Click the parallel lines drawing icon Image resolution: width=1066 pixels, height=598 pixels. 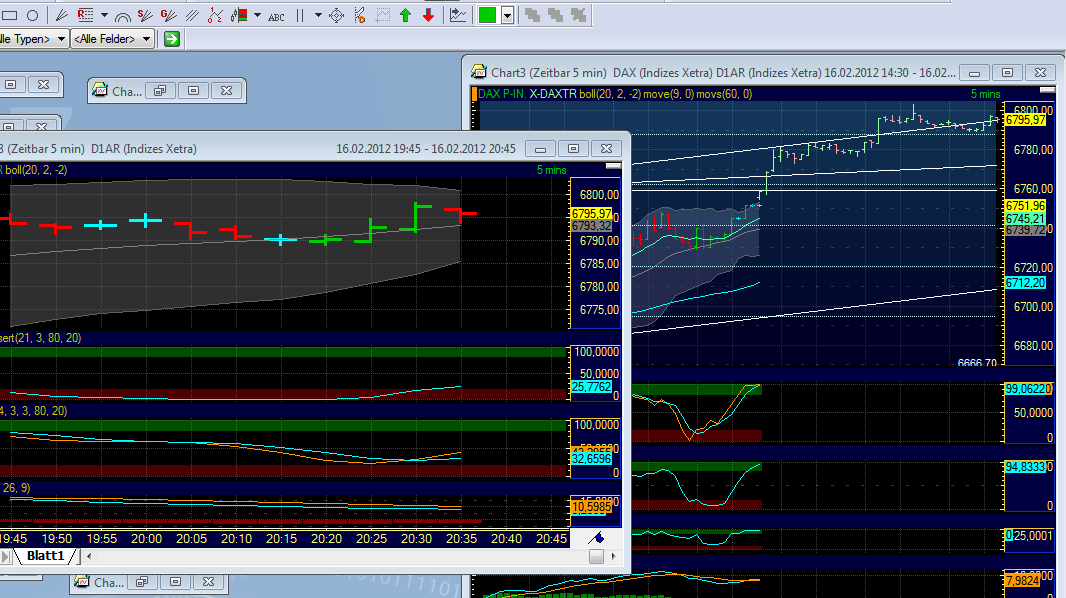point(191,15)
